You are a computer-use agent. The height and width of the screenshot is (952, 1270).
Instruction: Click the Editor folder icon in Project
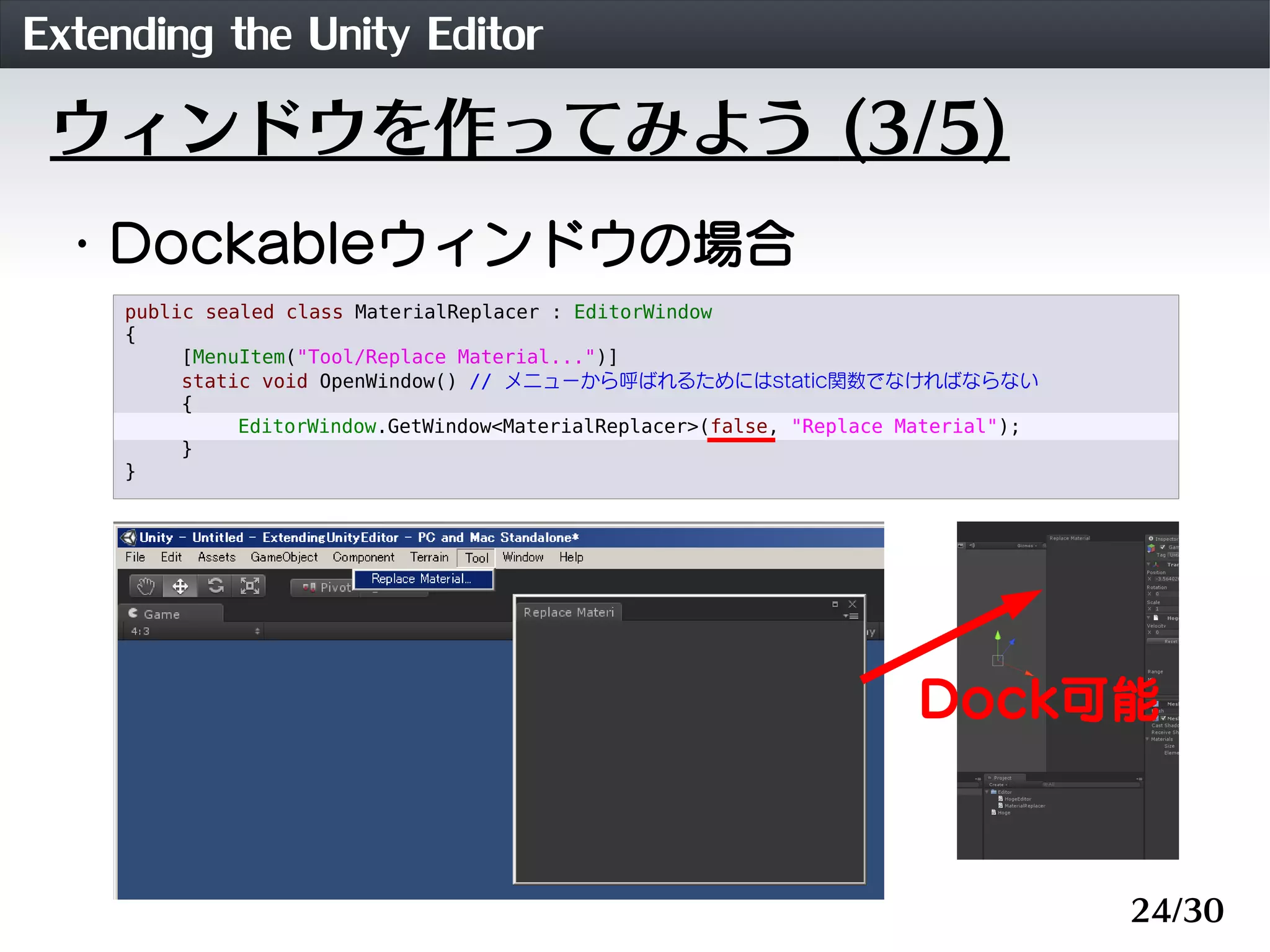tap(993, 792)
